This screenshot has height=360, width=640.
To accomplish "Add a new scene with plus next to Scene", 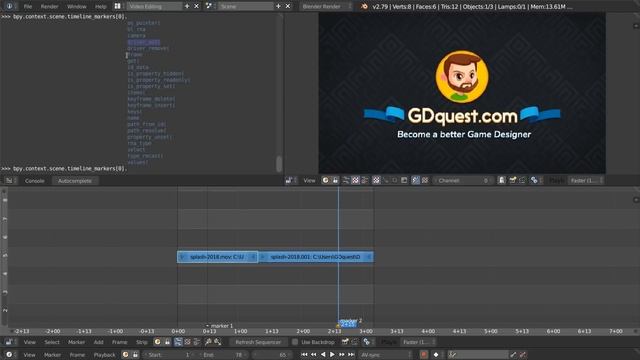I will point(278,6).
